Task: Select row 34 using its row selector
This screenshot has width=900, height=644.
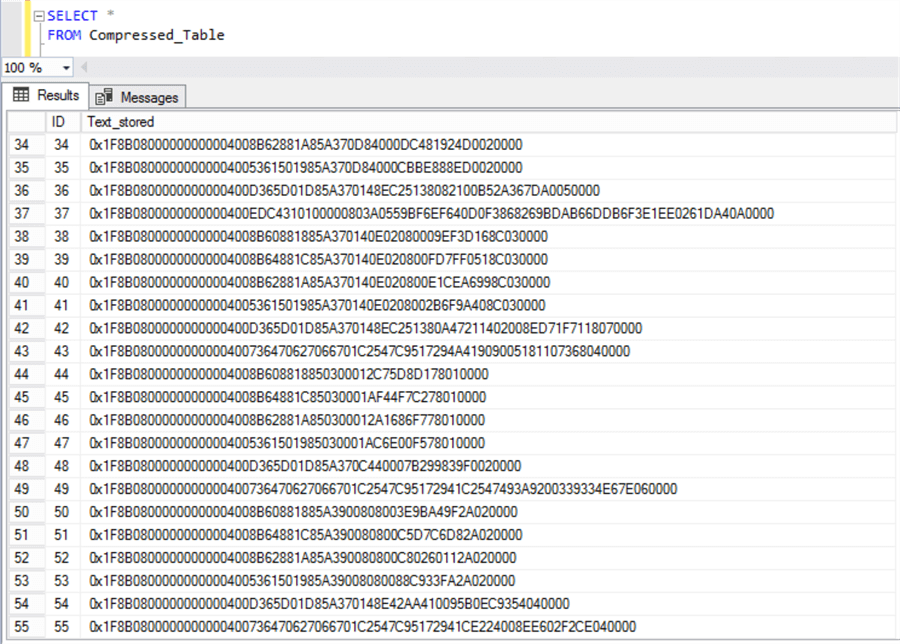Action: click(x=23, y=144)
